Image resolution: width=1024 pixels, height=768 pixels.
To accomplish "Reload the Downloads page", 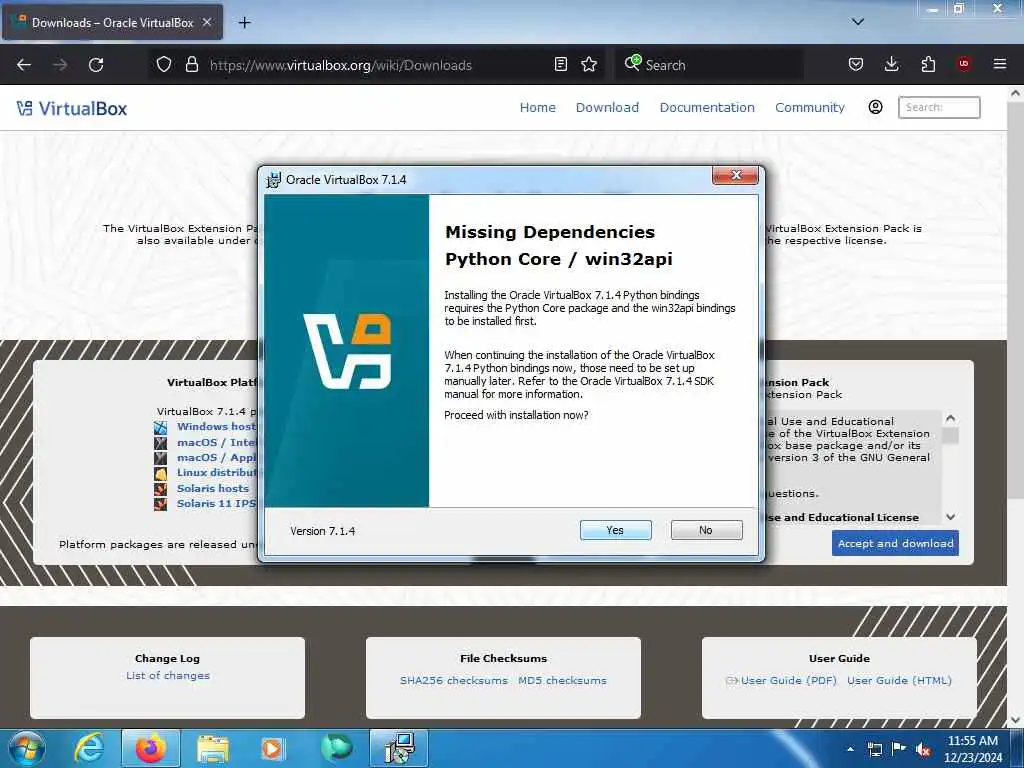I will click(96, 65).
